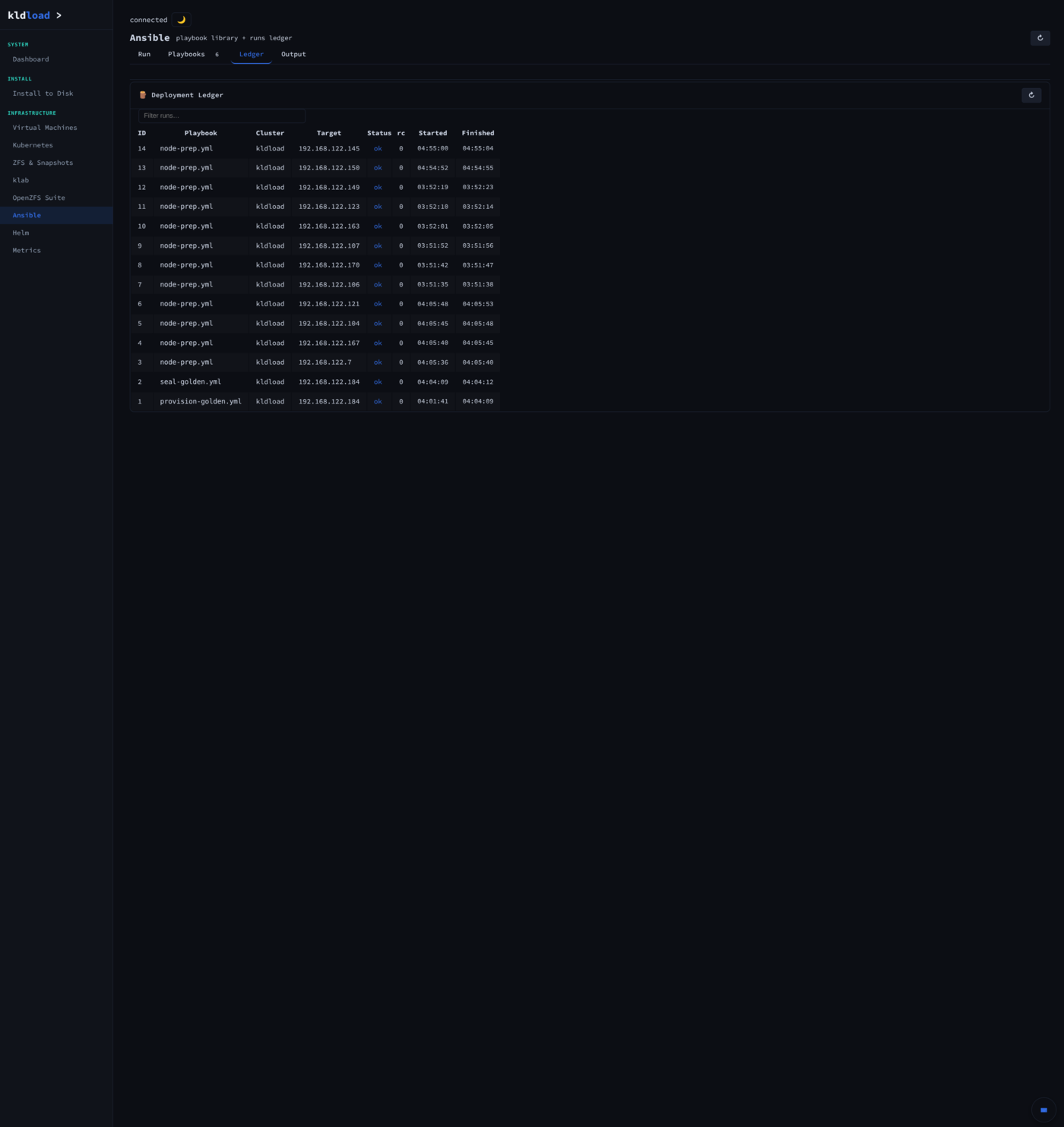Click the Status column header
This screenshot has width=1064, height=1127.
pyautogui.click(x=379, y=133)
